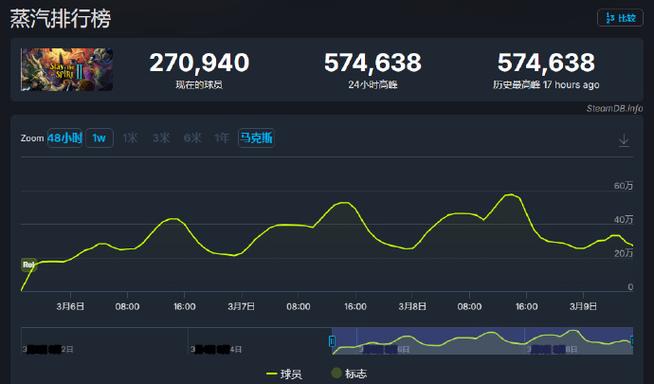Click the 3月7日 axis label

241,306
